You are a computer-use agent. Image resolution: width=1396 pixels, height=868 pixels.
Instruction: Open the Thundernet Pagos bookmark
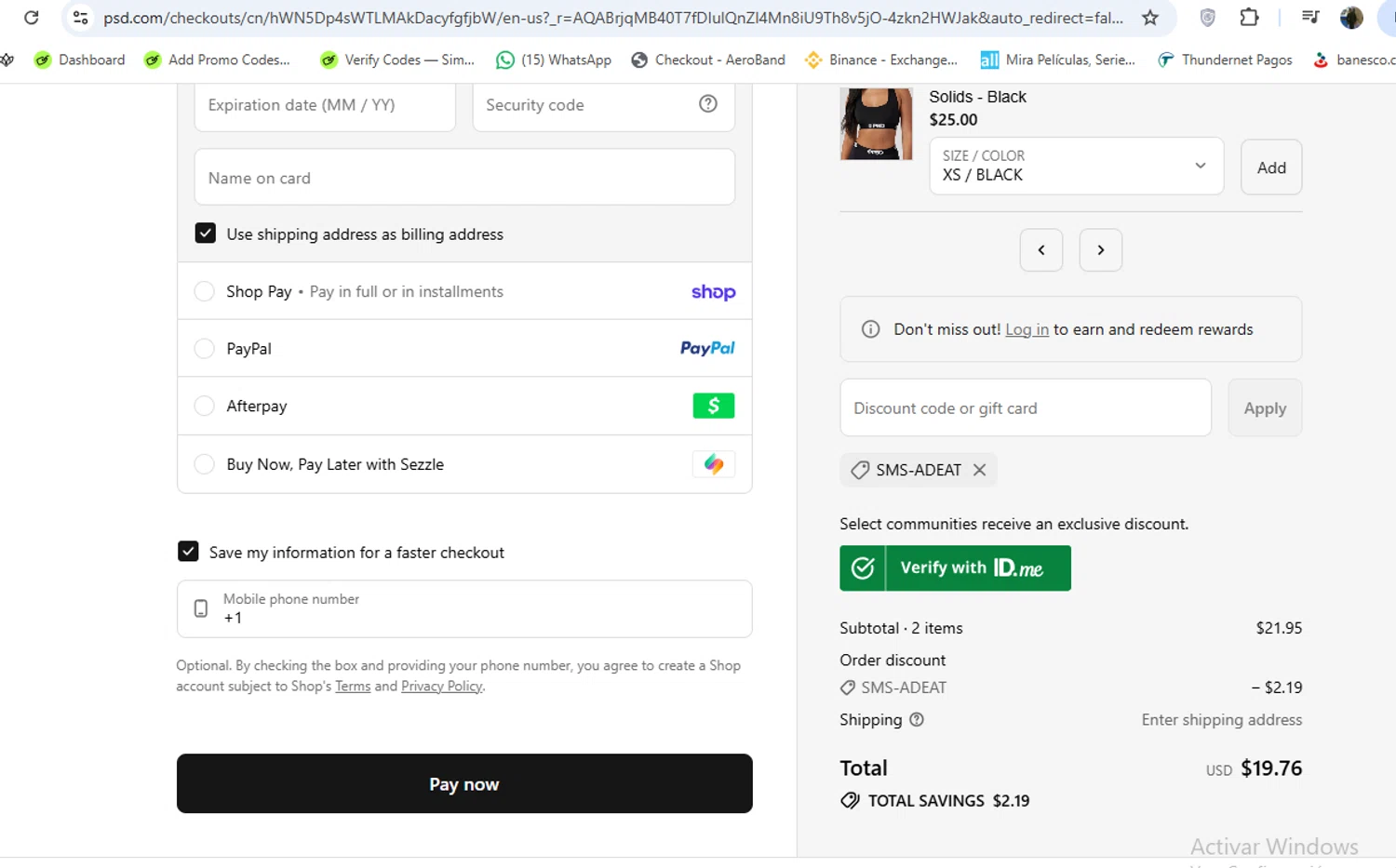click(1225, 60)
